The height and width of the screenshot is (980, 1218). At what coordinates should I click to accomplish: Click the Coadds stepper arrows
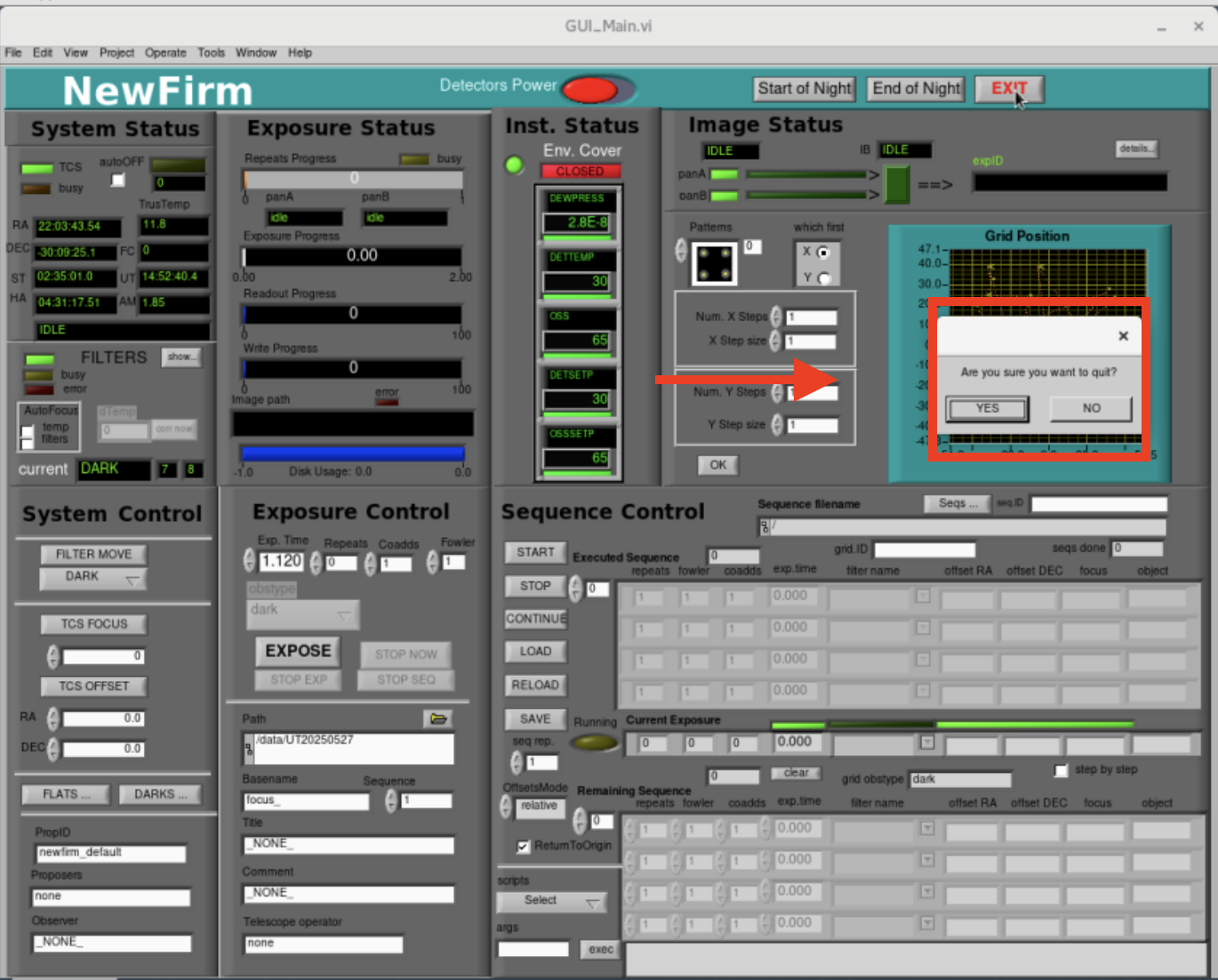pyautogui.click(x=370, y=564)
